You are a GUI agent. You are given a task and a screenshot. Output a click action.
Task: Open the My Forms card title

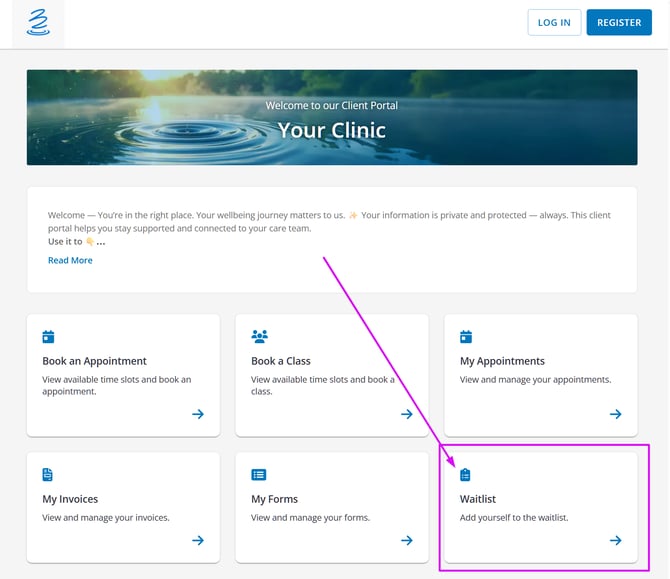(x=274, y=499)
